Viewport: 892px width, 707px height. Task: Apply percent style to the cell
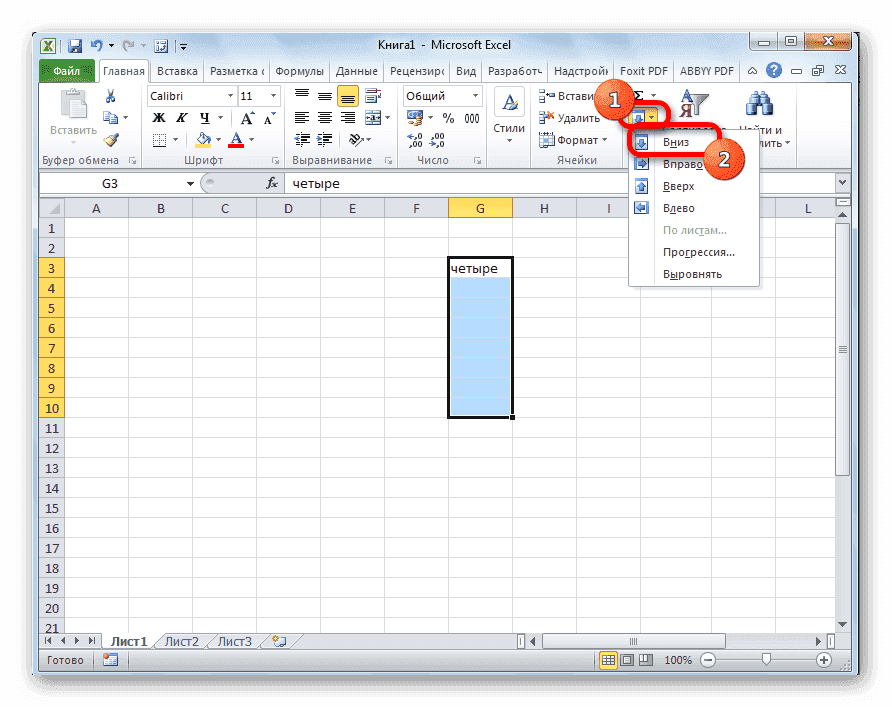pyautogui.click(x=448, y=117)
